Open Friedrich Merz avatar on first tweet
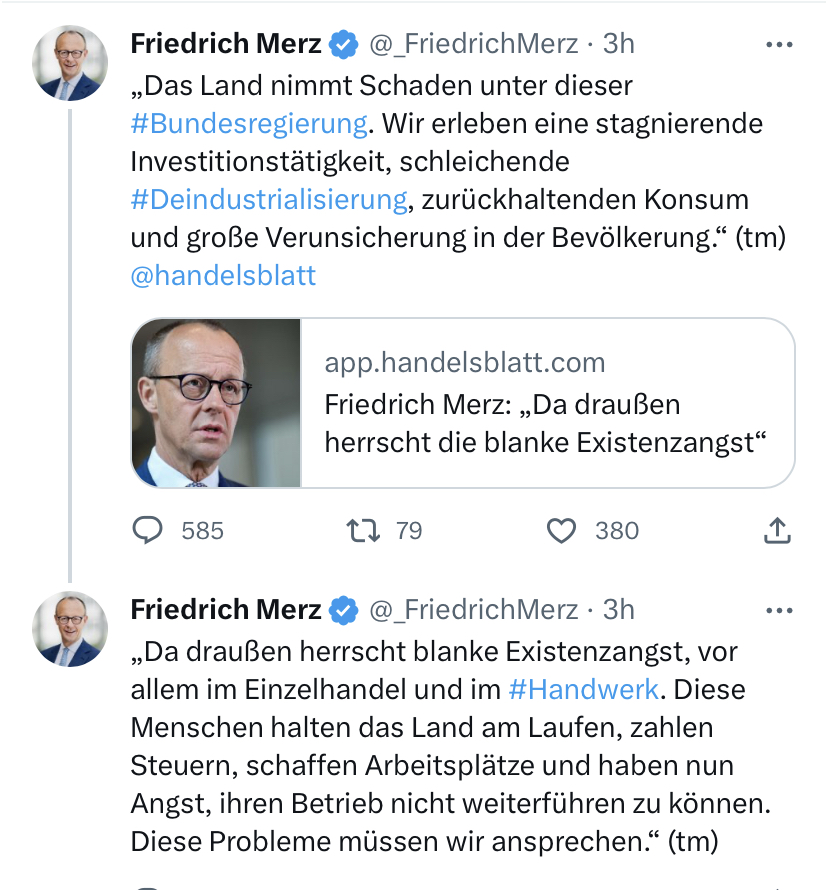 (x=70, y=63)
